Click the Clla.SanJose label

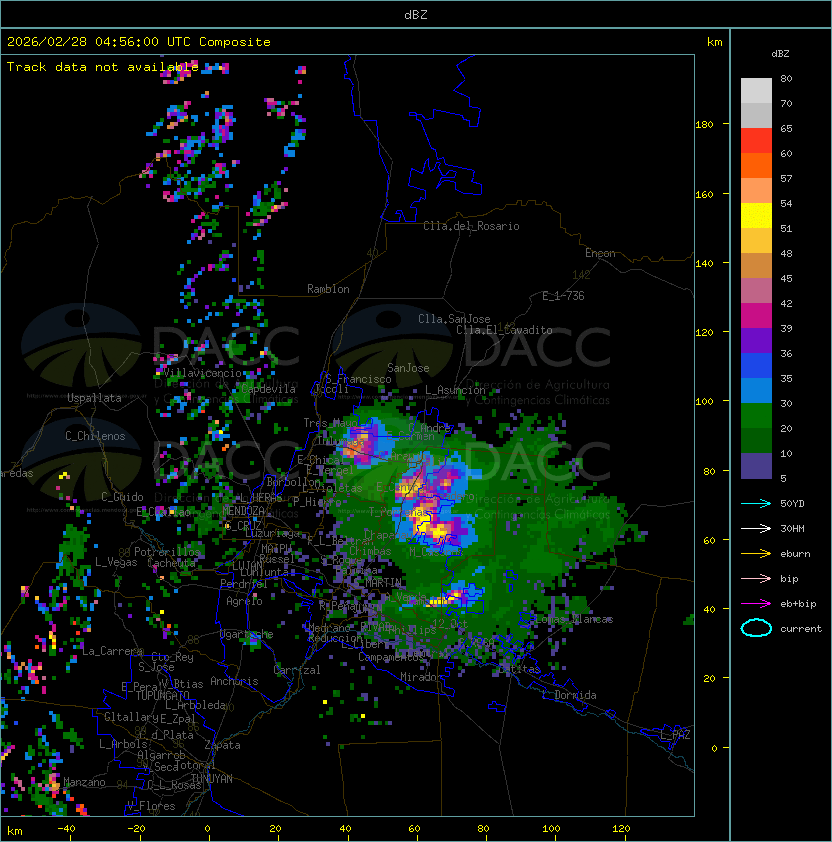[454, 319]
